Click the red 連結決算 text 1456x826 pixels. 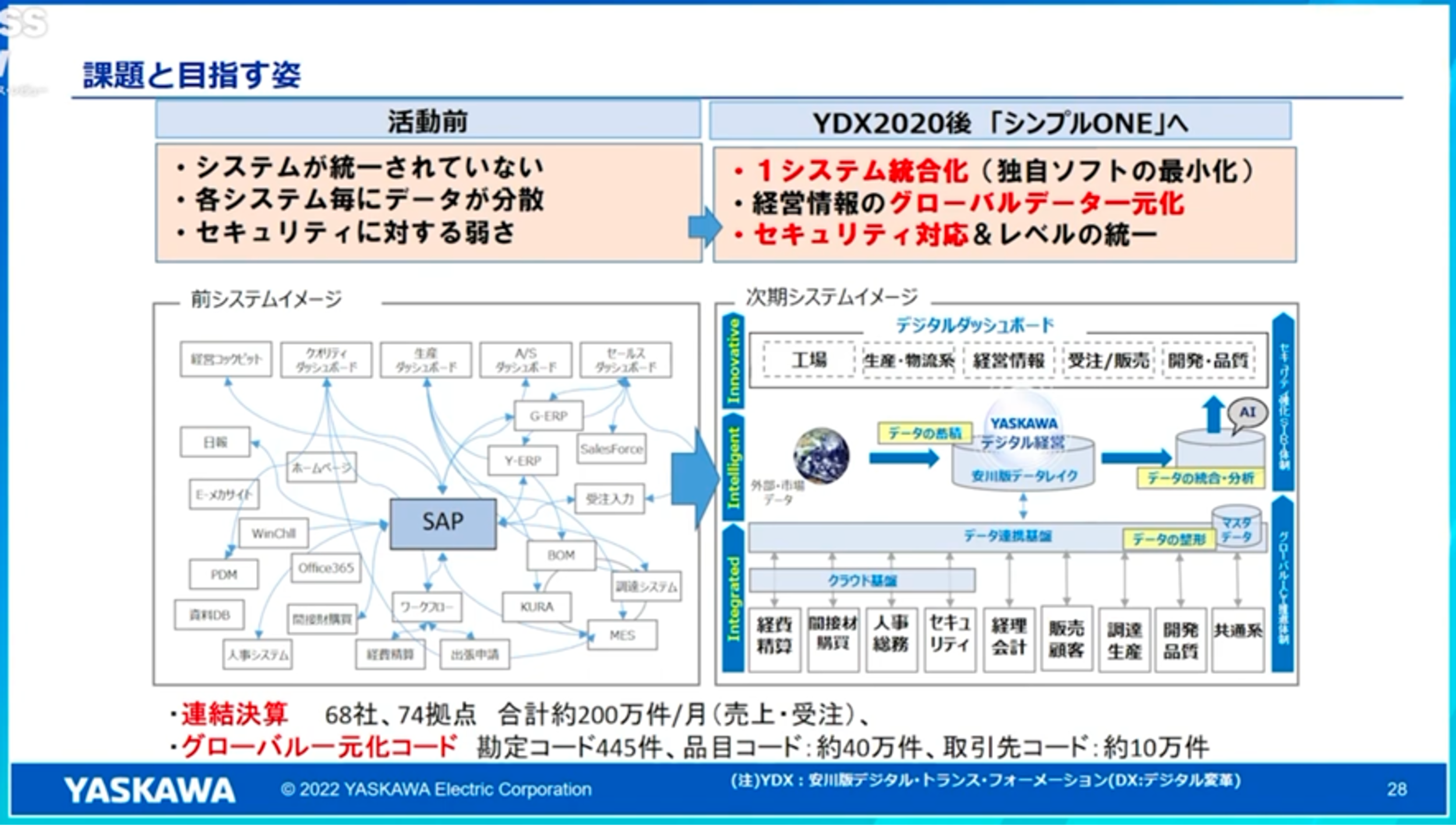[234, 715]
